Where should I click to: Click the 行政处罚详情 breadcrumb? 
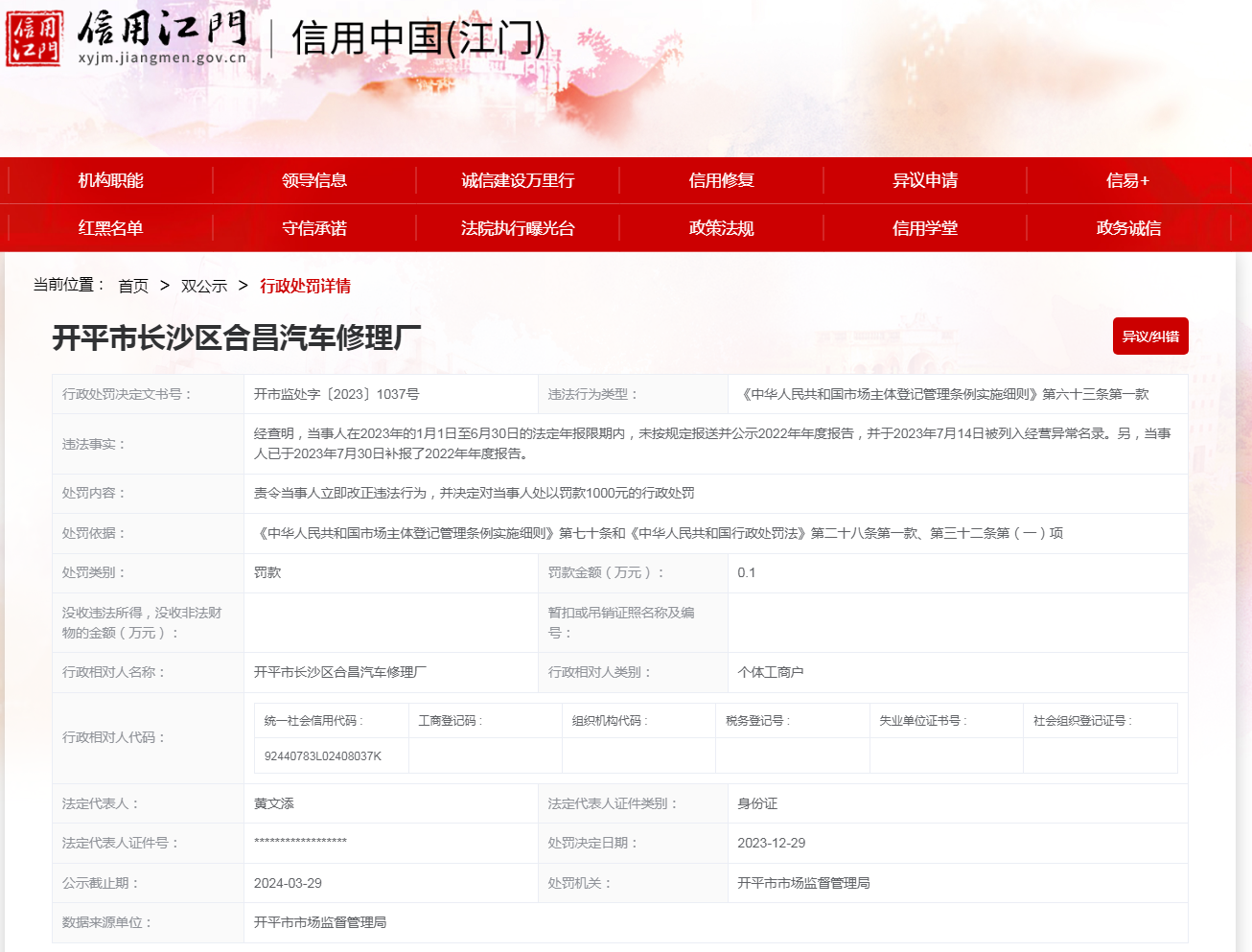click(305, 286)
